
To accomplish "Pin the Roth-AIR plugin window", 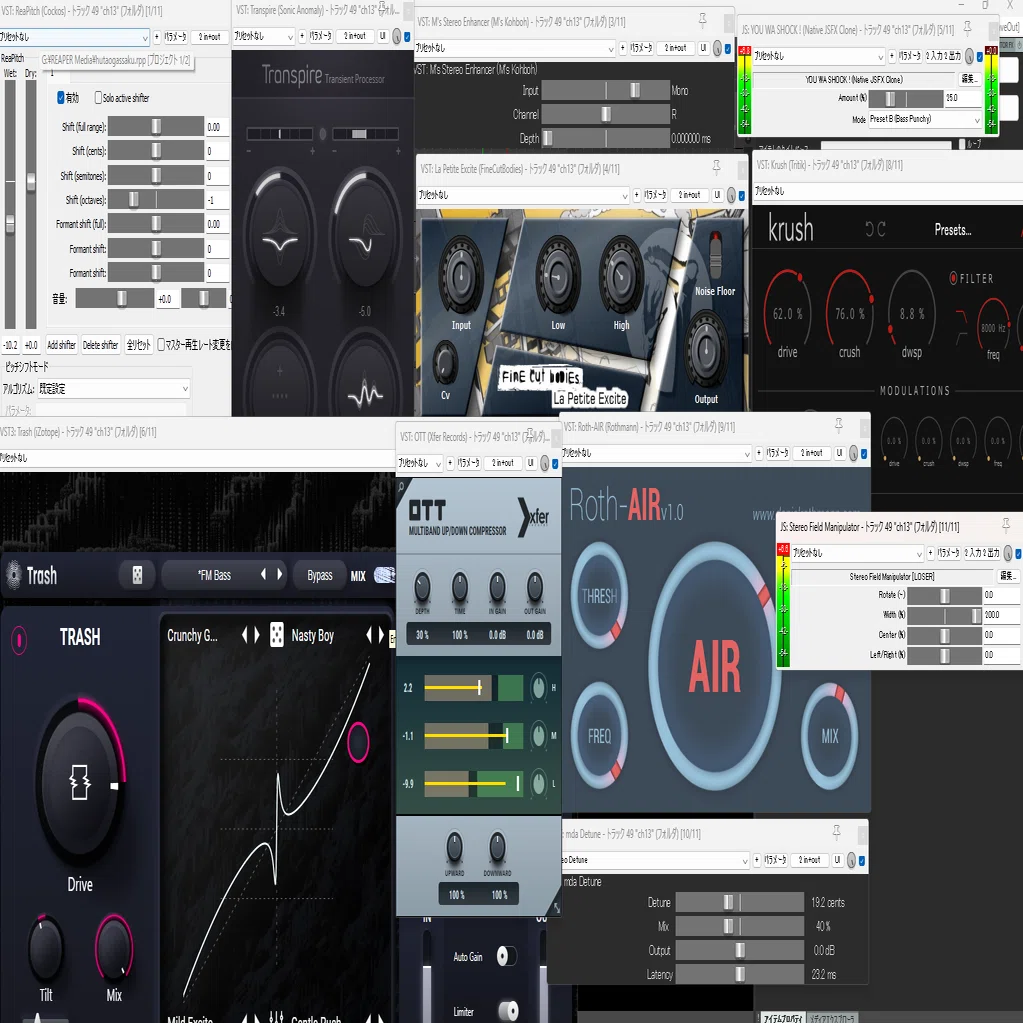I will [839, 426].
